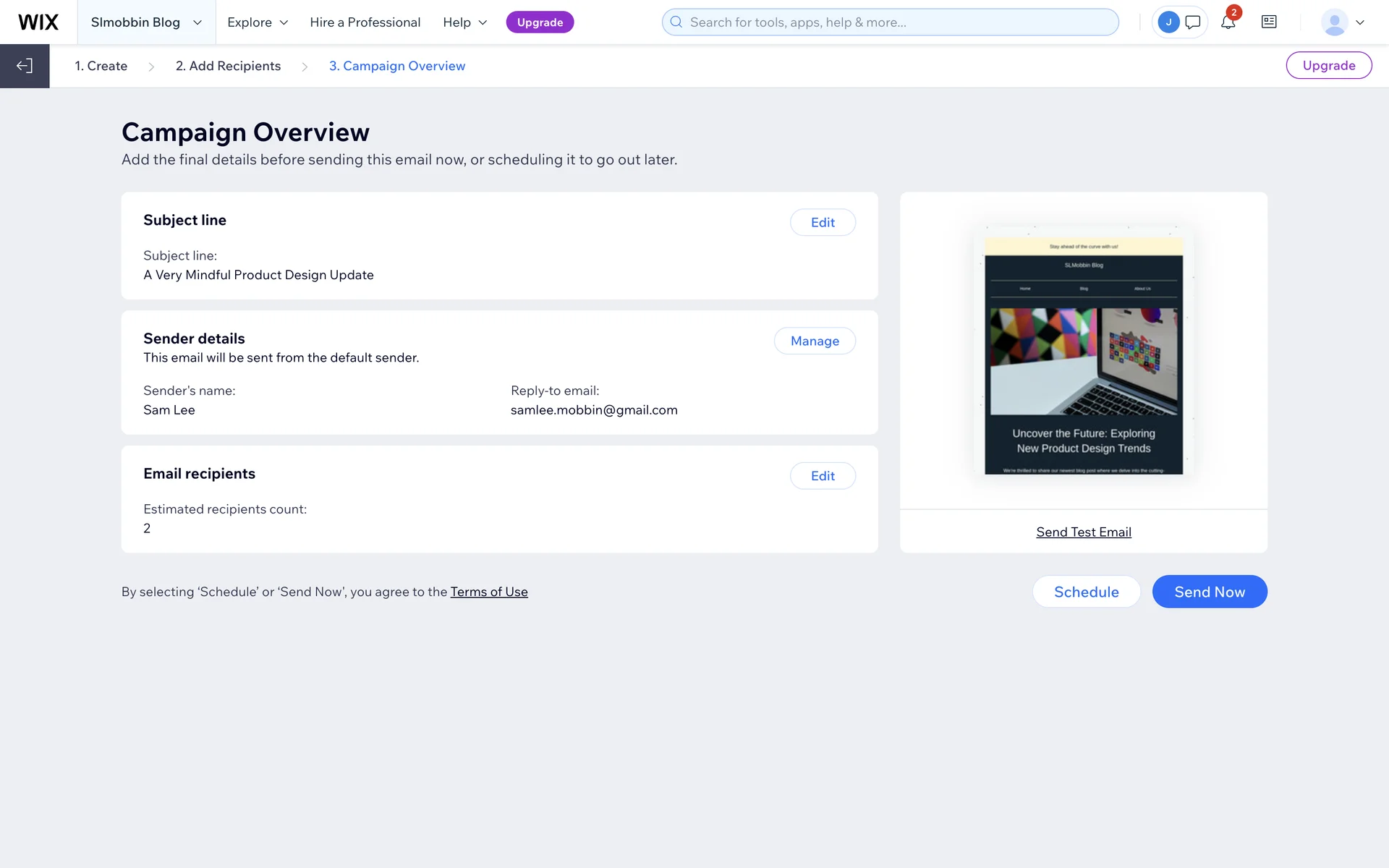Manage sender details
The image size is (1389, 868).
click(x=815, y=341)
